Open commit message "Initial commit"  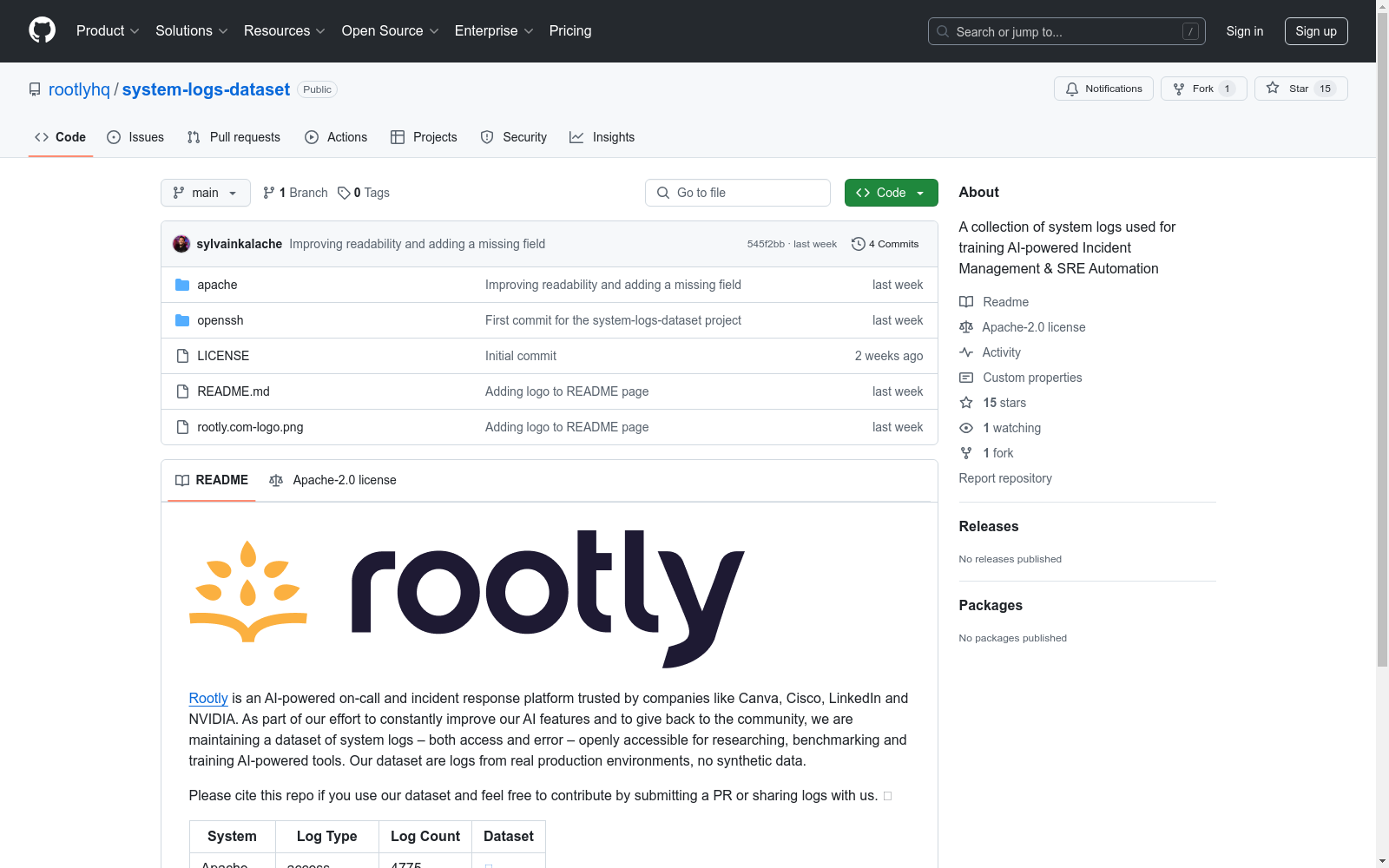pyautogui.click(x=521, y=356)
